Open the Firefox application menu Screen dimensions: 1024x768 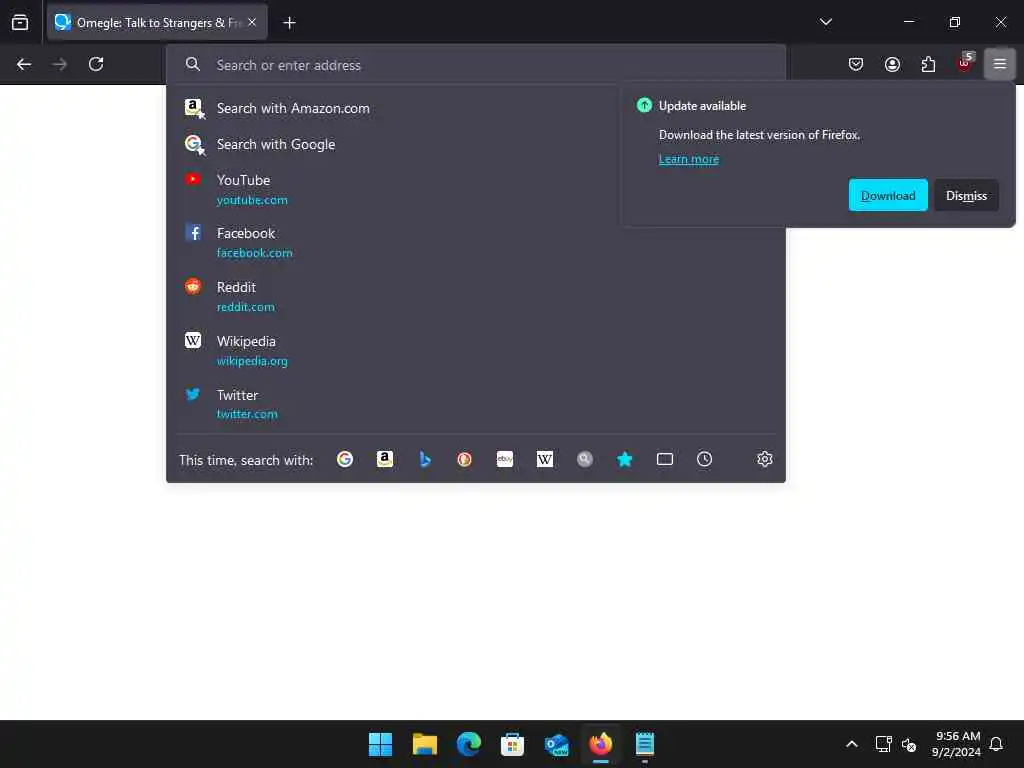(x=1000, y=64)
